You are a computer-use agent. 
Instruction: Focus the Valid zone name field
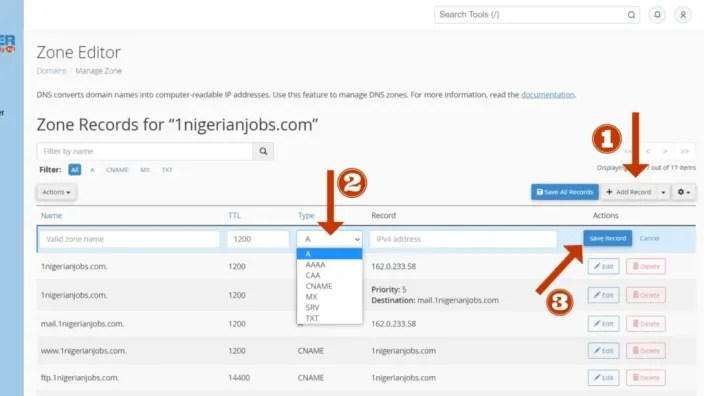click(129, 239)
